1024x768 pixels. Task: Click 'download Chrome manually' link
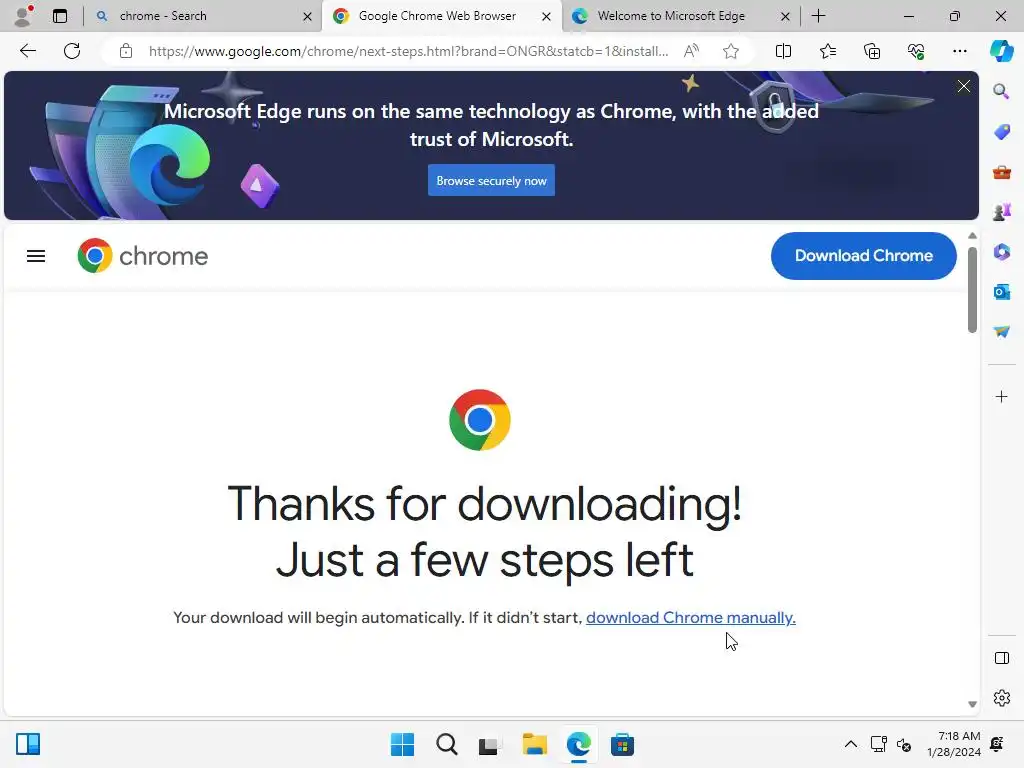tap(690, 617)
